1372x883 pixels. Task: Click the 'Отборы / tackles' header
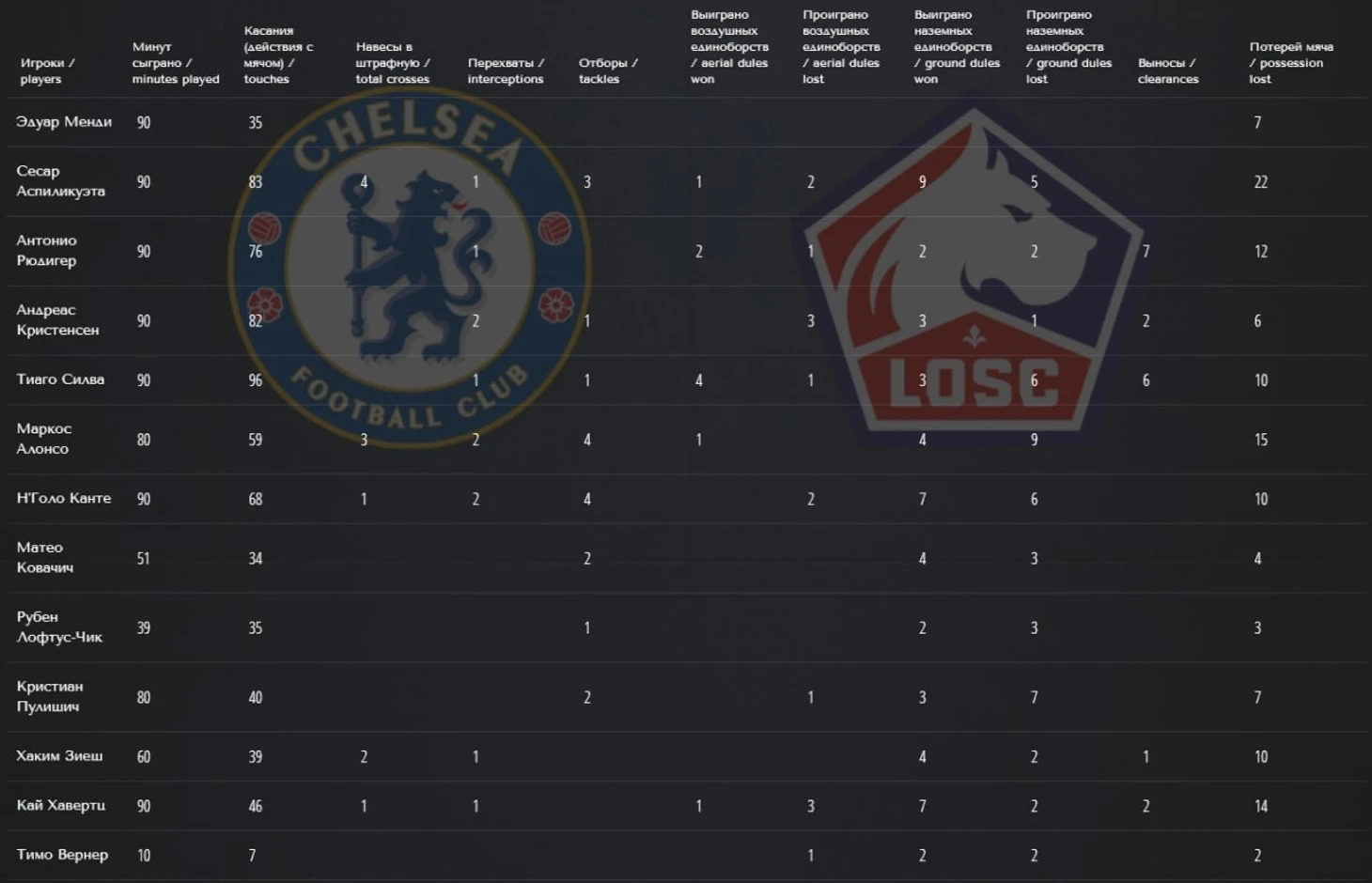(x=608, y=71)
